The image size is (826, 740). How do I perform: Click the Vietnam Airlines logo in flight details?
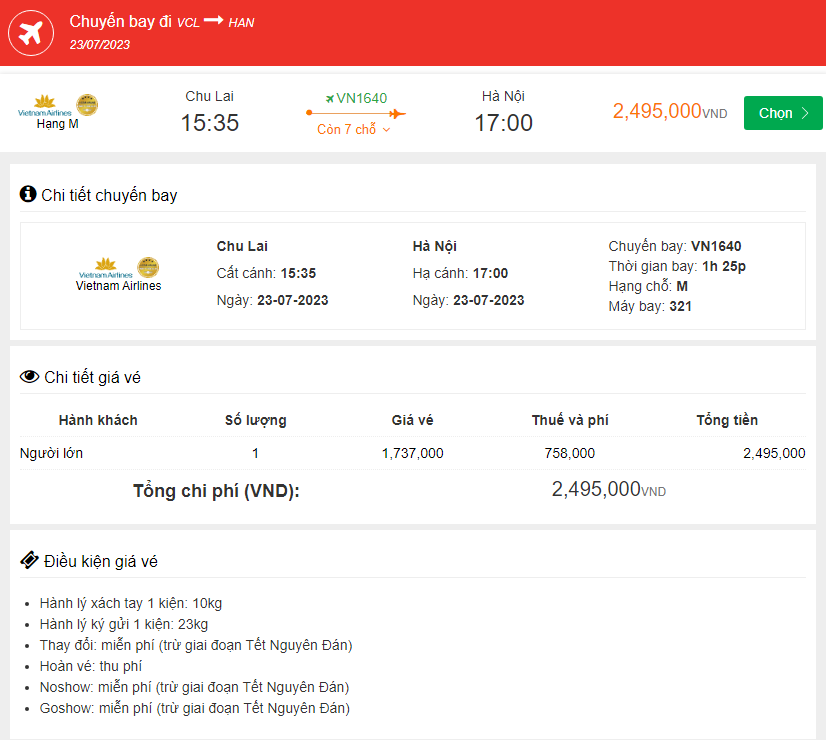click(105, 268)
